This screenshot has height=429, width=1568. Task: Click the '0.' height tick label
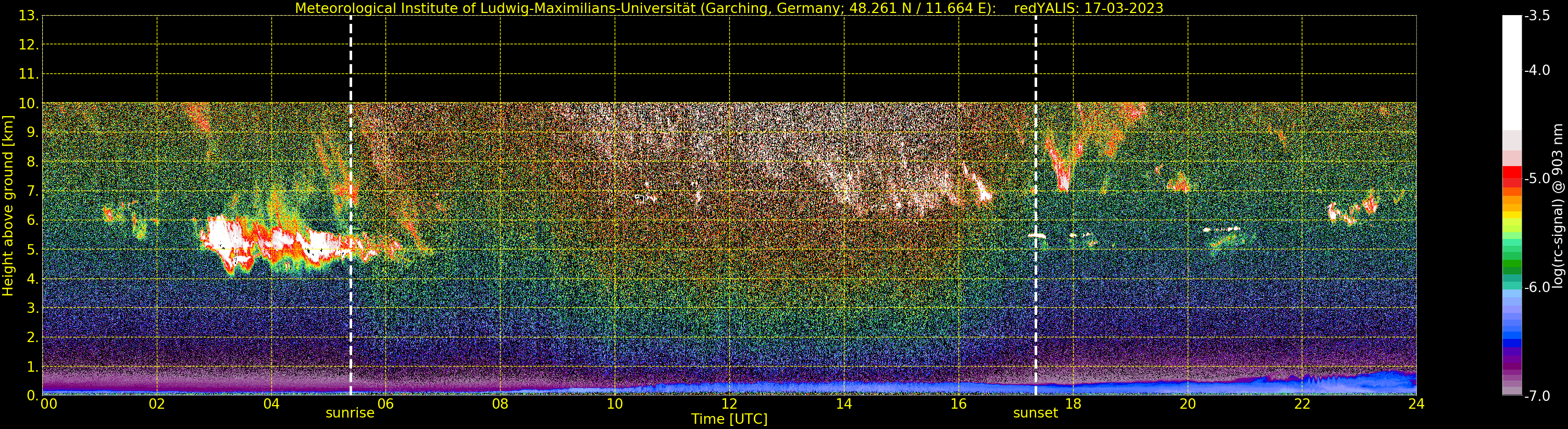(x=33, y=396)
